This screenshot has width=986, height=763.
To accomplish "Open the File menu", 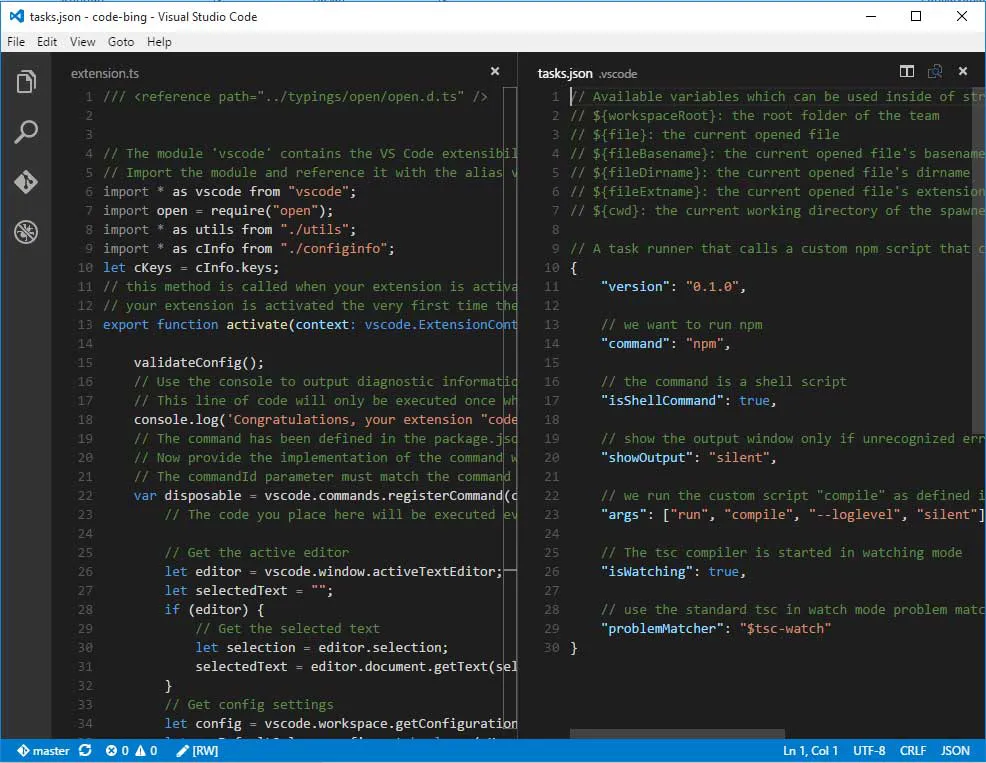I will [16, 42].
